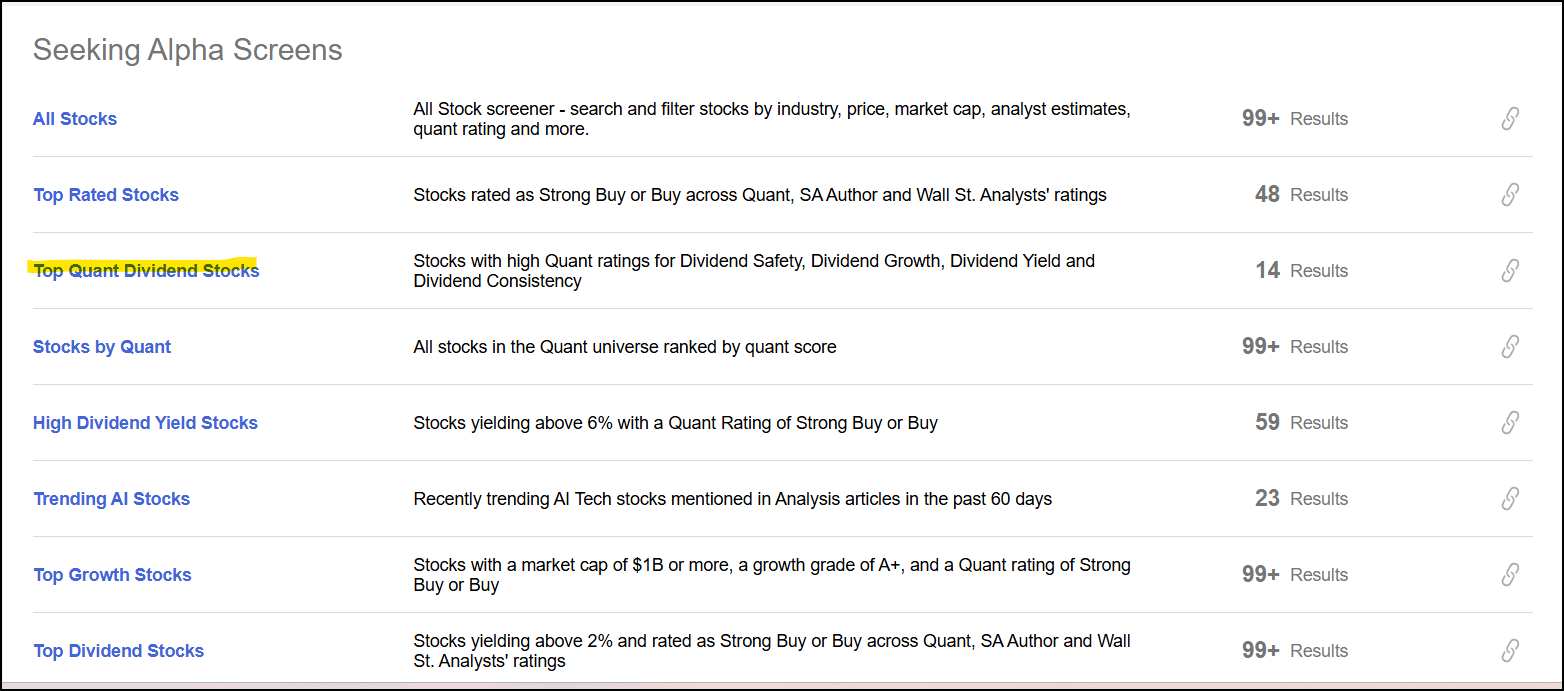Copy link for Top Quant Dividend Stocks
The width and height of the screenshot is (1564, 691).
(1510, 271)
